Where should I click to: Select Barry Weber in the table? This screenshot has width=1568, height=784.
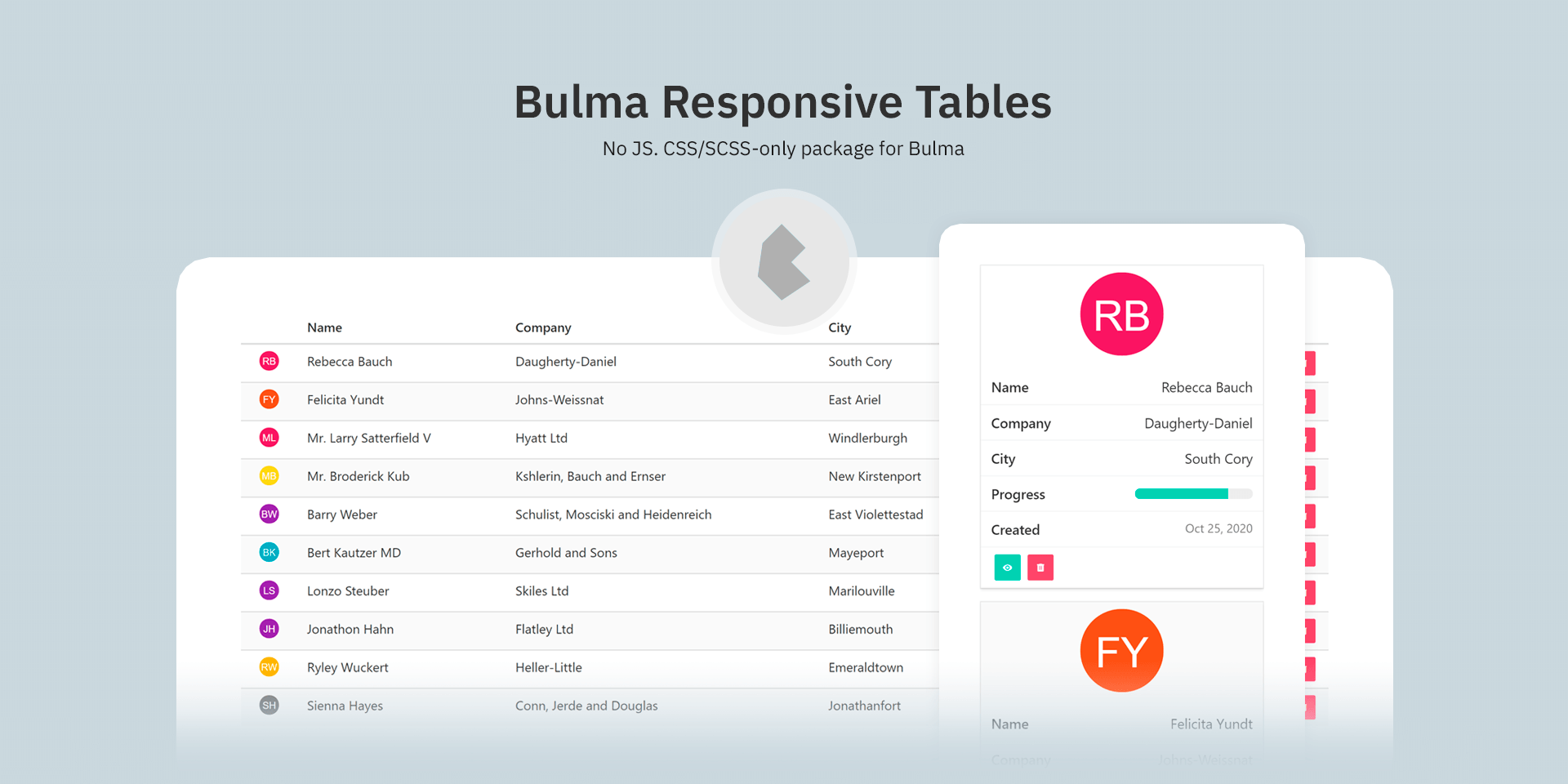[x=342, y=514]
